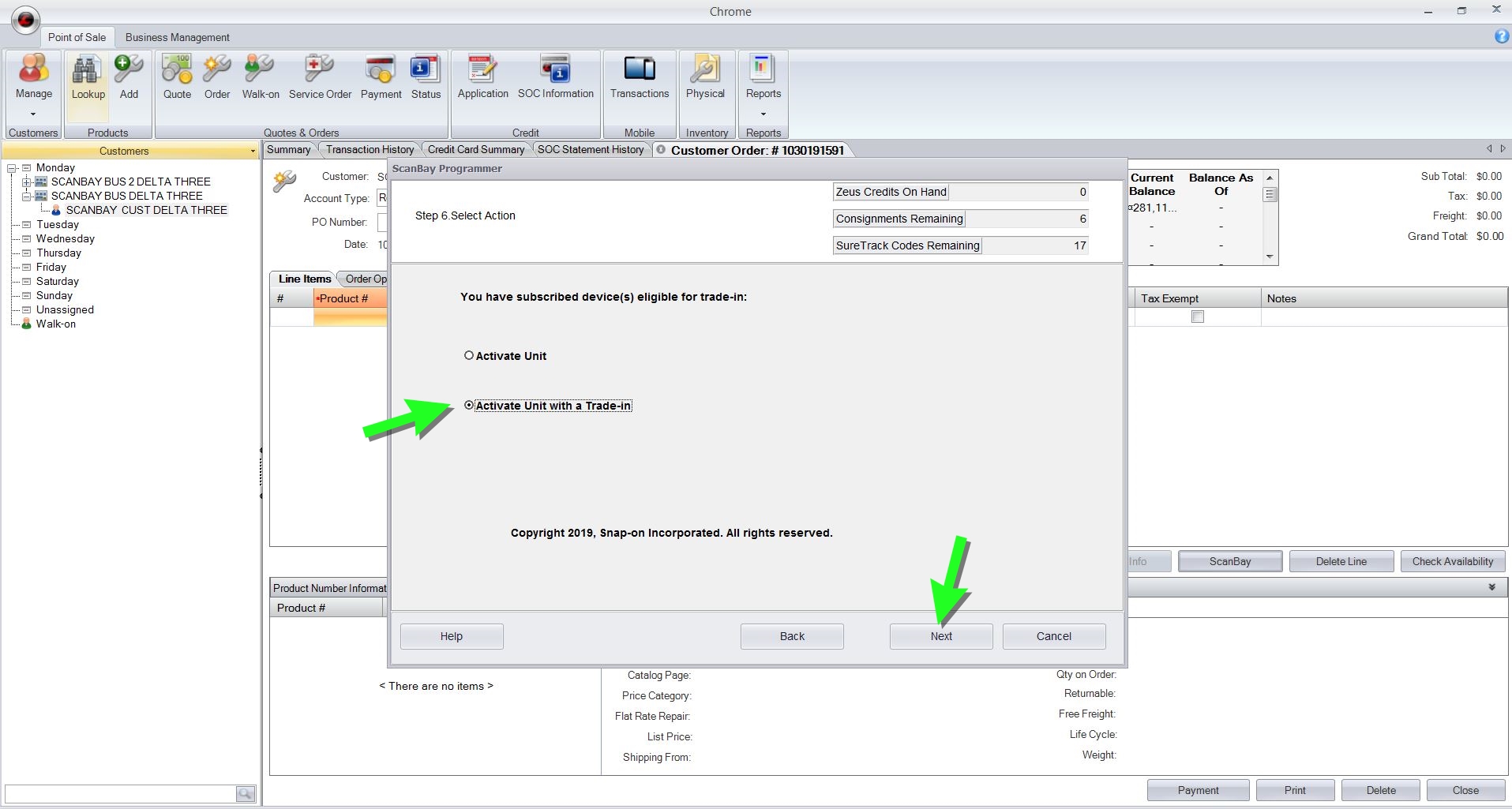This screenshot has height=809, width=1512.
Task: Select Activate Unit with a Trade-in option
Action: click(x=469, y=406)
